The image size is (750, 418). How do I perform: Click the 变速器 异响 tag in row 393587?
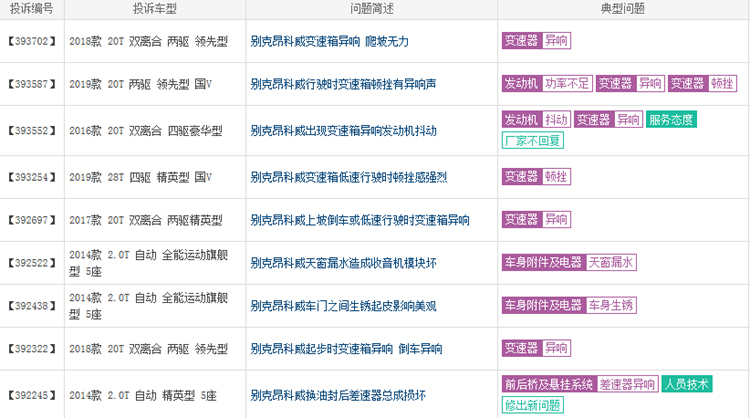click(630, 84)
